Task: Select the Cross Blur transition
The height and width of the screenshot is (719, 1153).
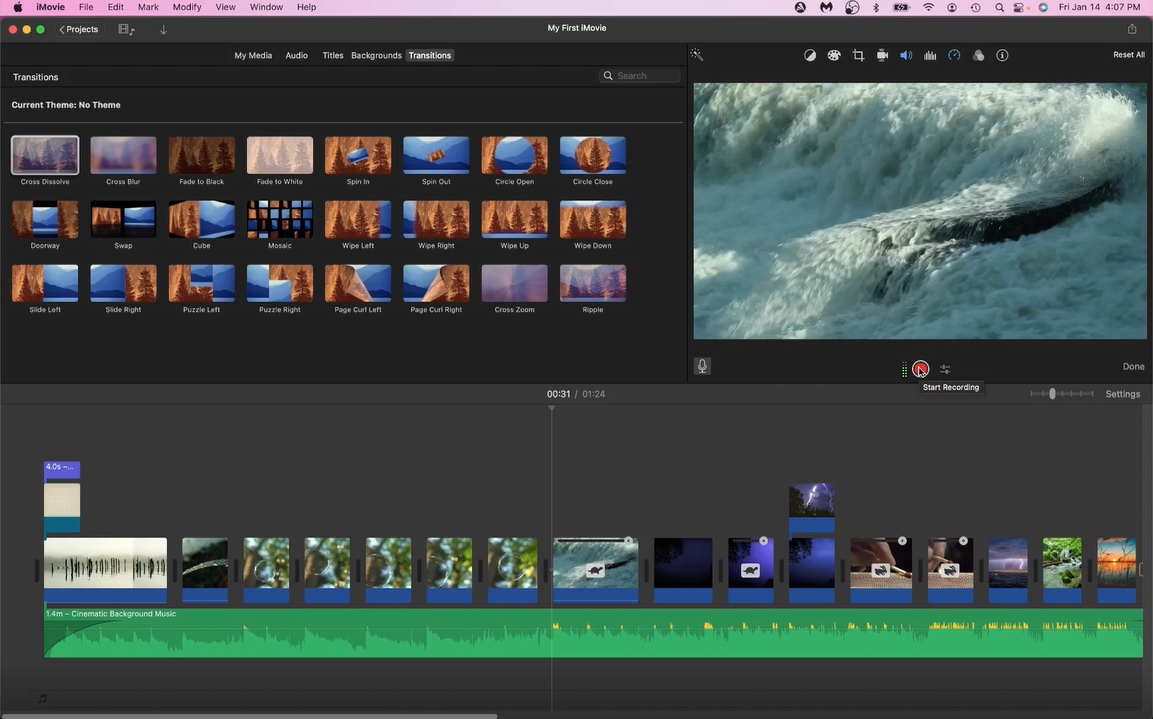Action: [123, 155]
